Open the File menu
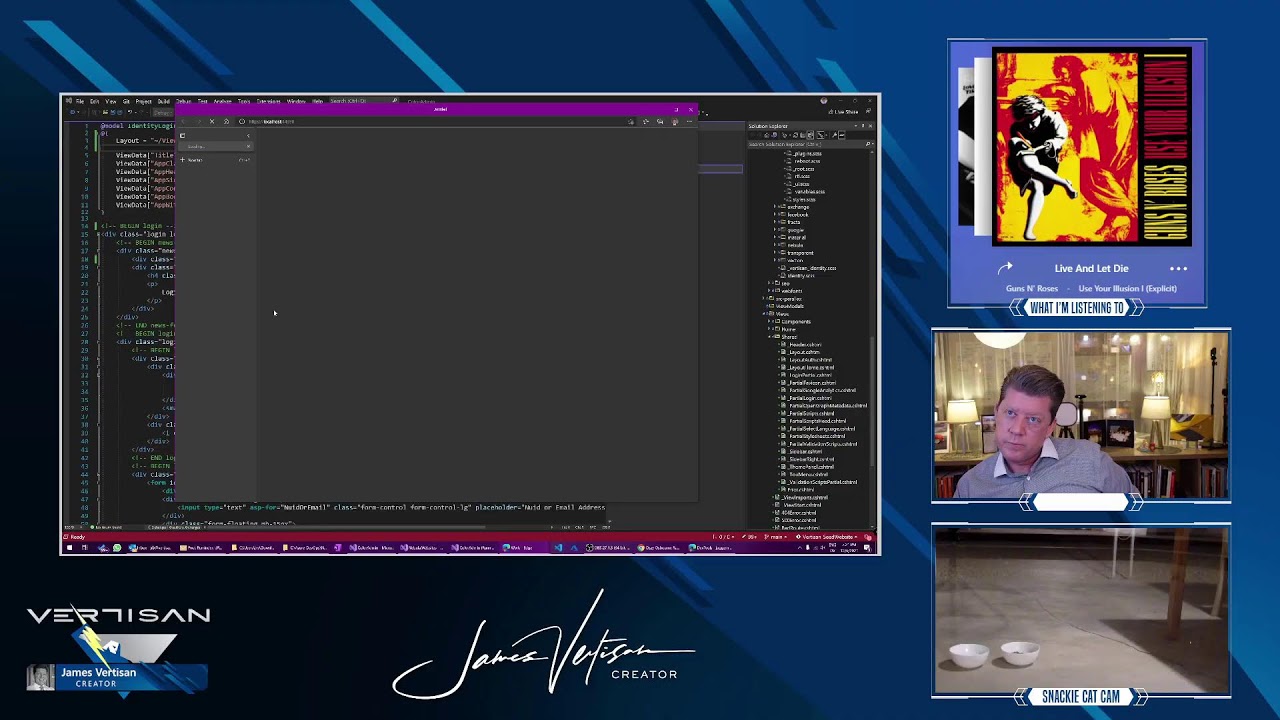Viewport: 1280px width, 720px height. (80, 101)
